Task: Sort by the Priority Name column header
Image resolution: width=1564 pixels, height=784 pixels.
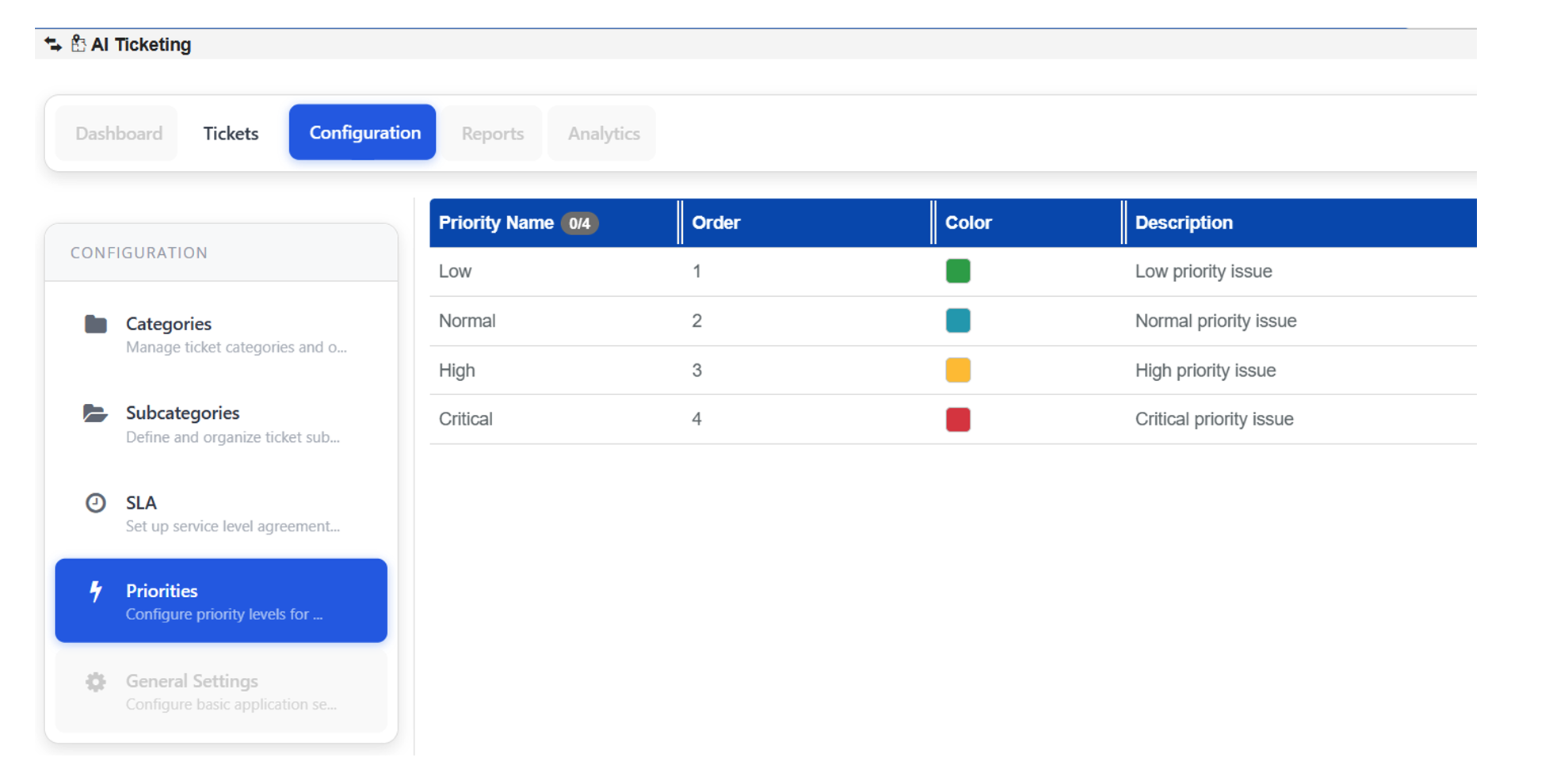Action: tap(496, 223)
